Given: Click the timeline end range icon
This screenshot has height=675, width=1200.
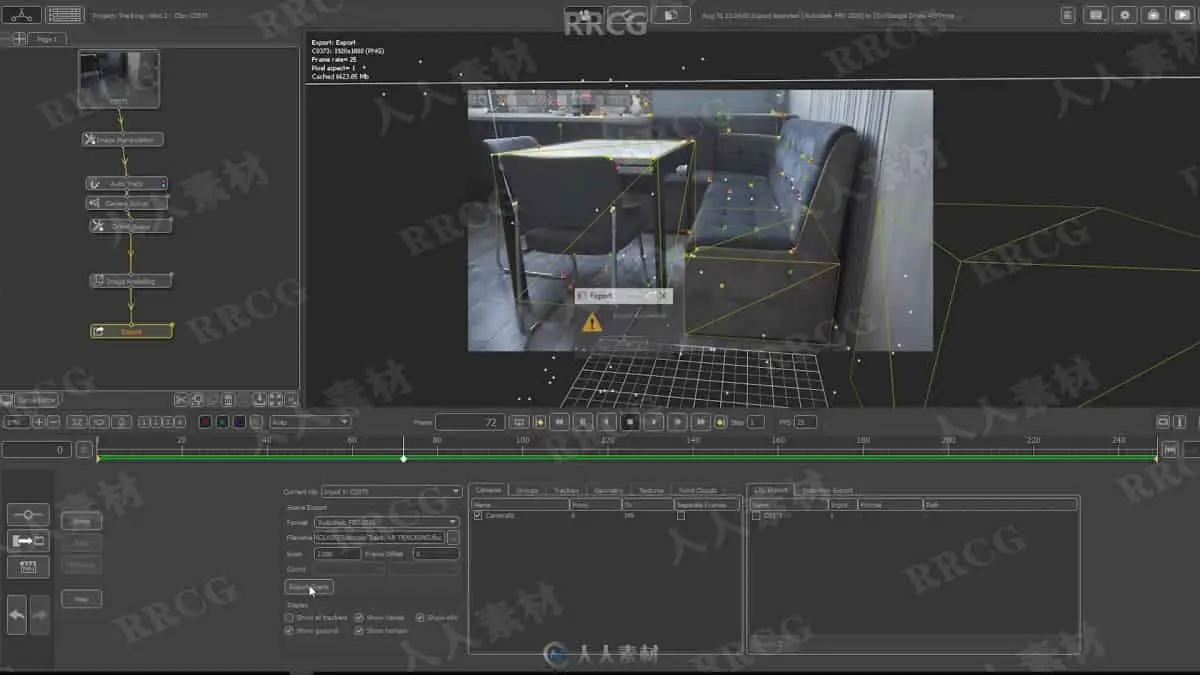Looking at the screenshot, I should (x=1169, y=450).
